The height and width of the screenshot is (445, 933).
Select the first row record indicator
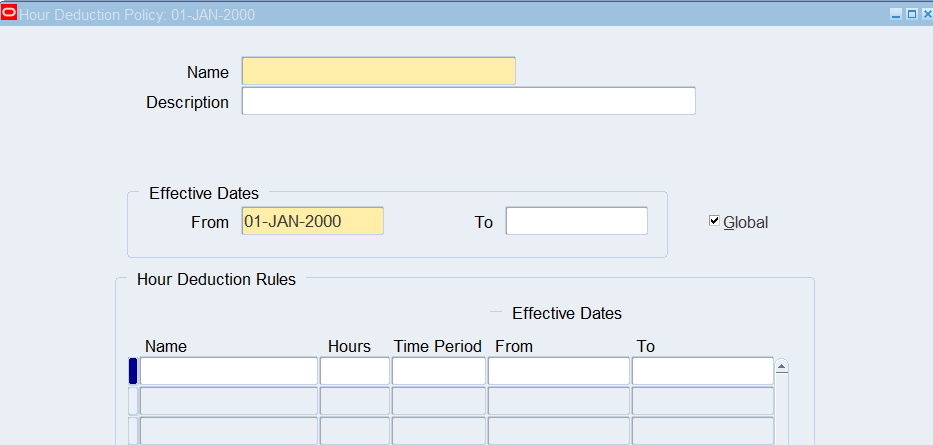(133, 371)
